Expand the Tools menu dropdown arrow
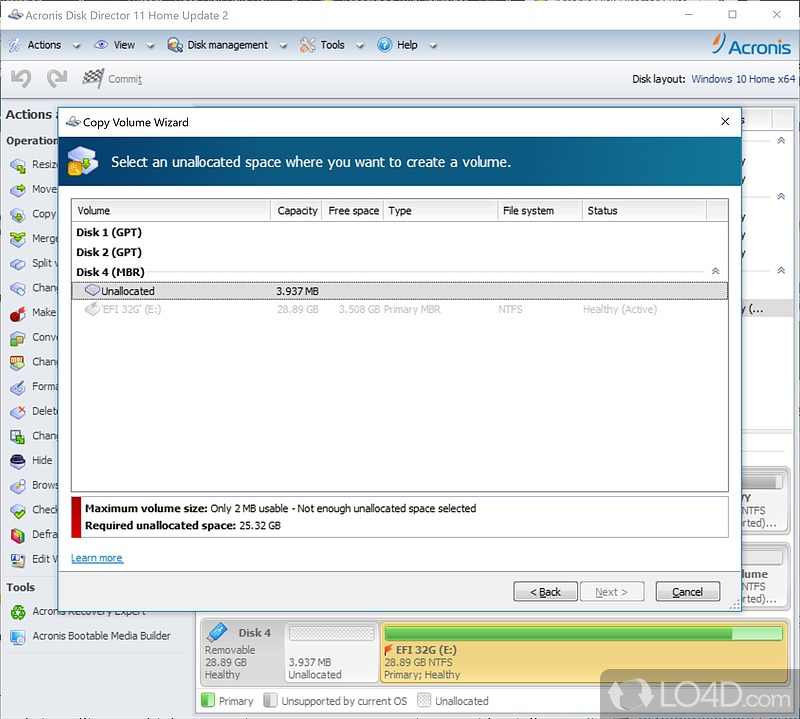 tap(360, 45)
